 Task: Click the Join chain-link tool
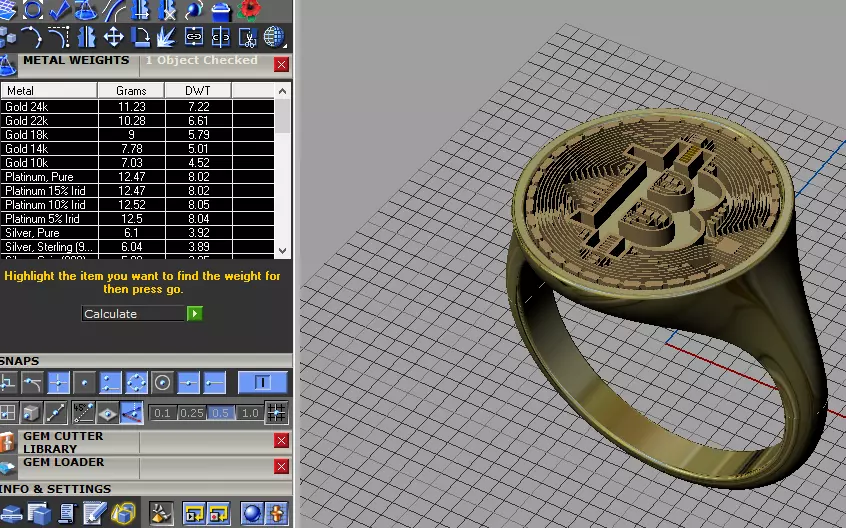(193, 37)
